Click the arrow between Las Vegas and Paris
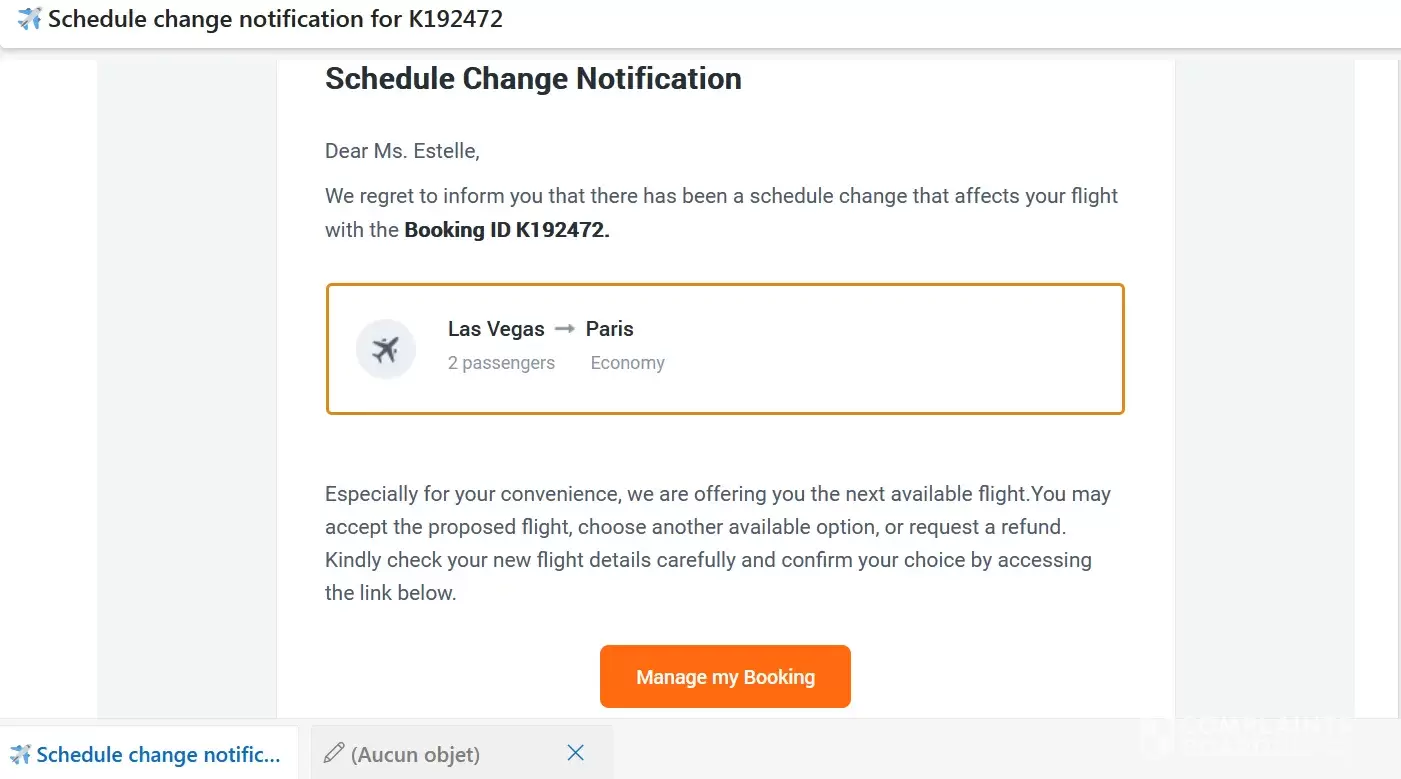The width and height of the screenshot is (1401, 779). click(x=565, y=329)
